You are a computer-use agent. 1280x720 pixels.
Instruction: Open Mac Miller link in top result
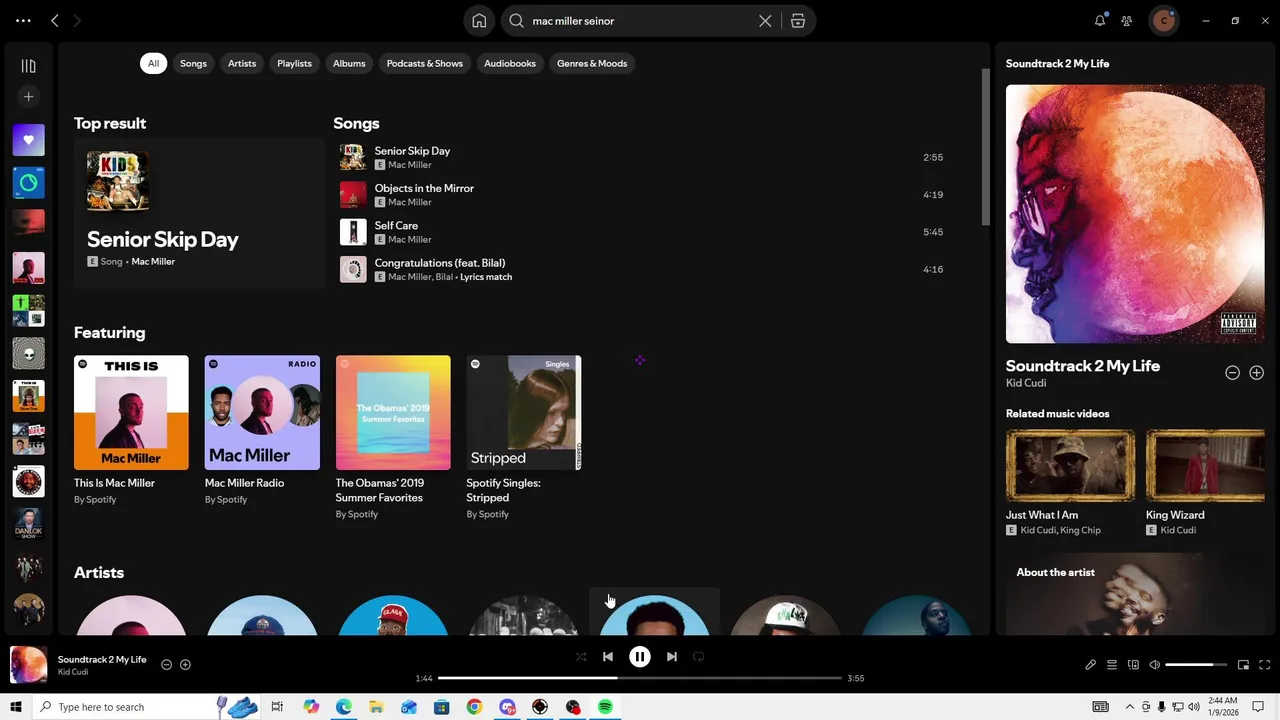pos(153,261)
